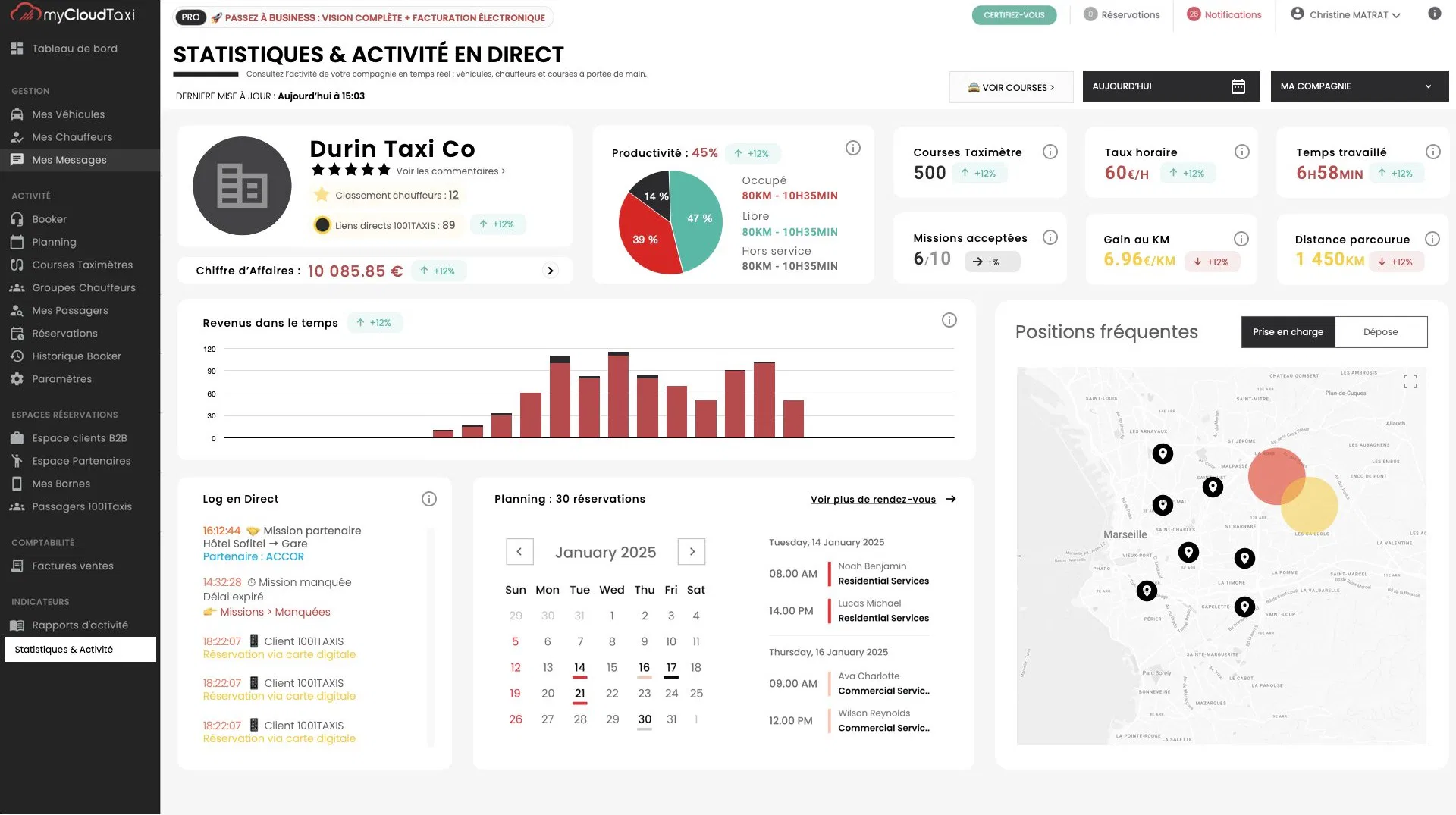Click the Voir Courses button
This screenshot has width=1456, height=815.
[1011, 87]
